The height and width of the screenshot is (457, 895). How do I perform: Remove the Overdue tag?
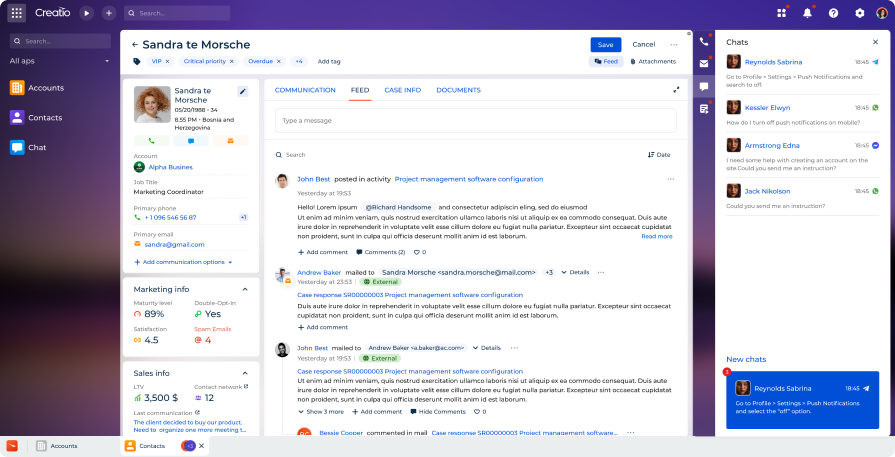coord(279,62)
